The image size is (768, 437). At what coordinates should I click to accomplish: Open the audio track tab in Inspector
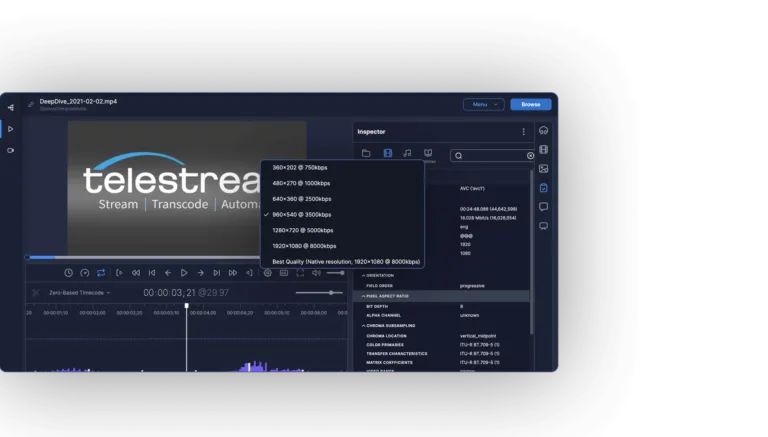(407, 154)
